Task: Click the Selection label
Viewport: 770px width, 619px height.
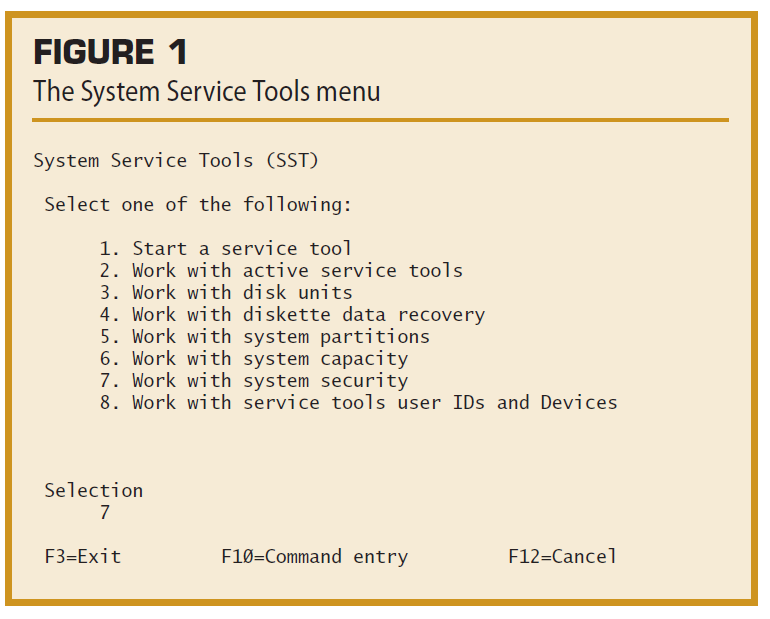Action: (x=94, y=490)
